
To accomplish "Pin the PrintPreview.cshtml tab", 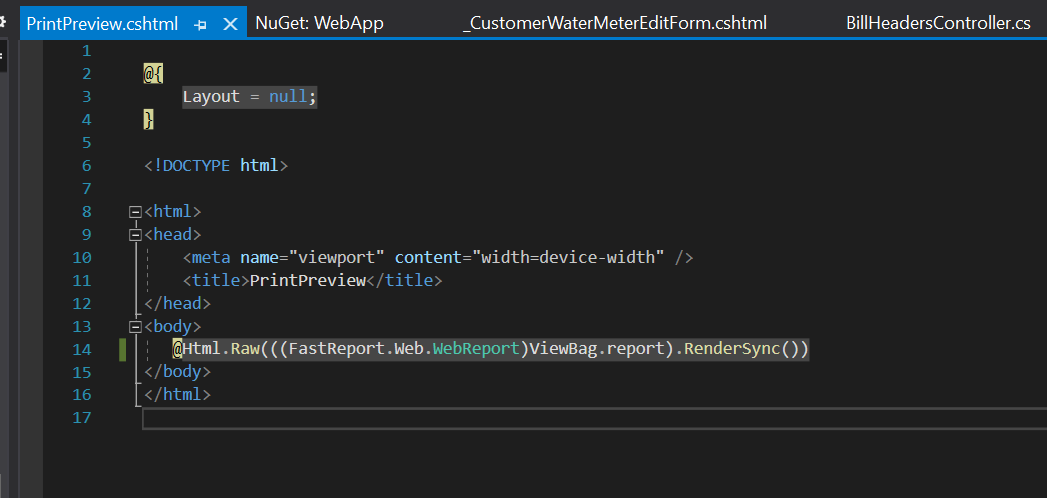I will click(x=200, y=25).
